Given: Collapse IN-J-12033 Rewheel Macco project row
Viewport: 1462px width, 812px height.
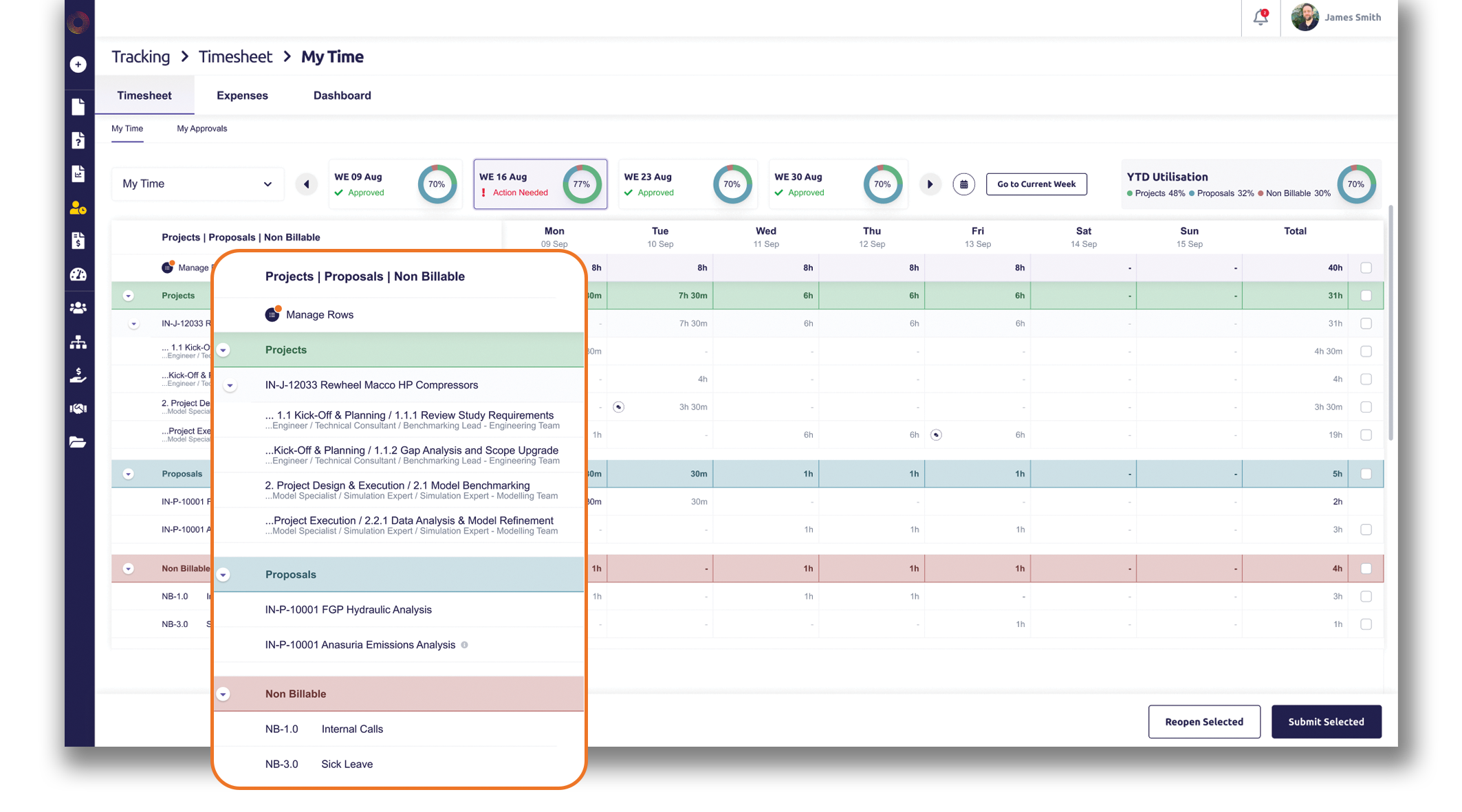Looking at the screenshot, I should 230,386.
